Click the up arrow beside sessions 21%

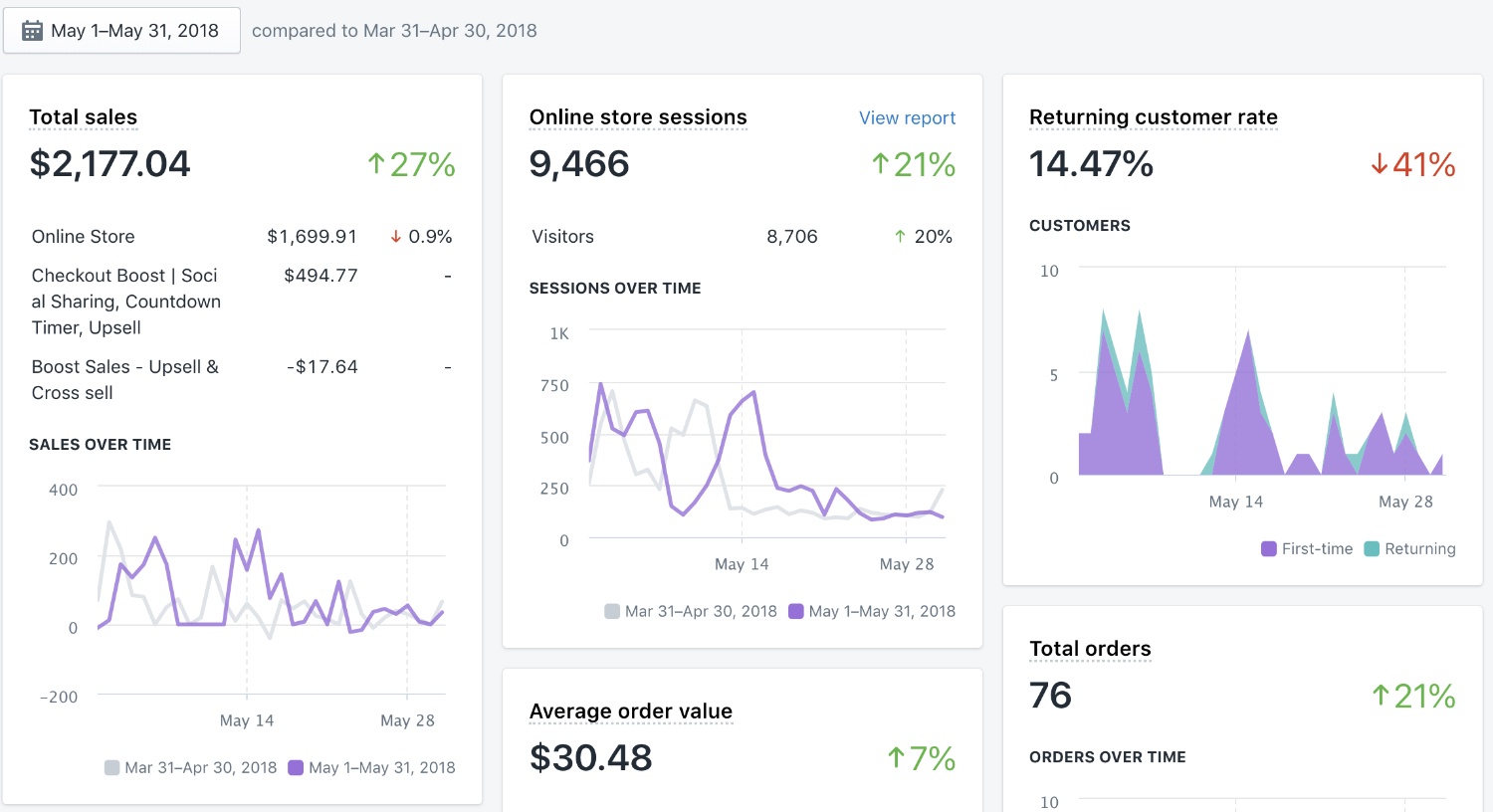pyautogui.click(x=880, y=164)
